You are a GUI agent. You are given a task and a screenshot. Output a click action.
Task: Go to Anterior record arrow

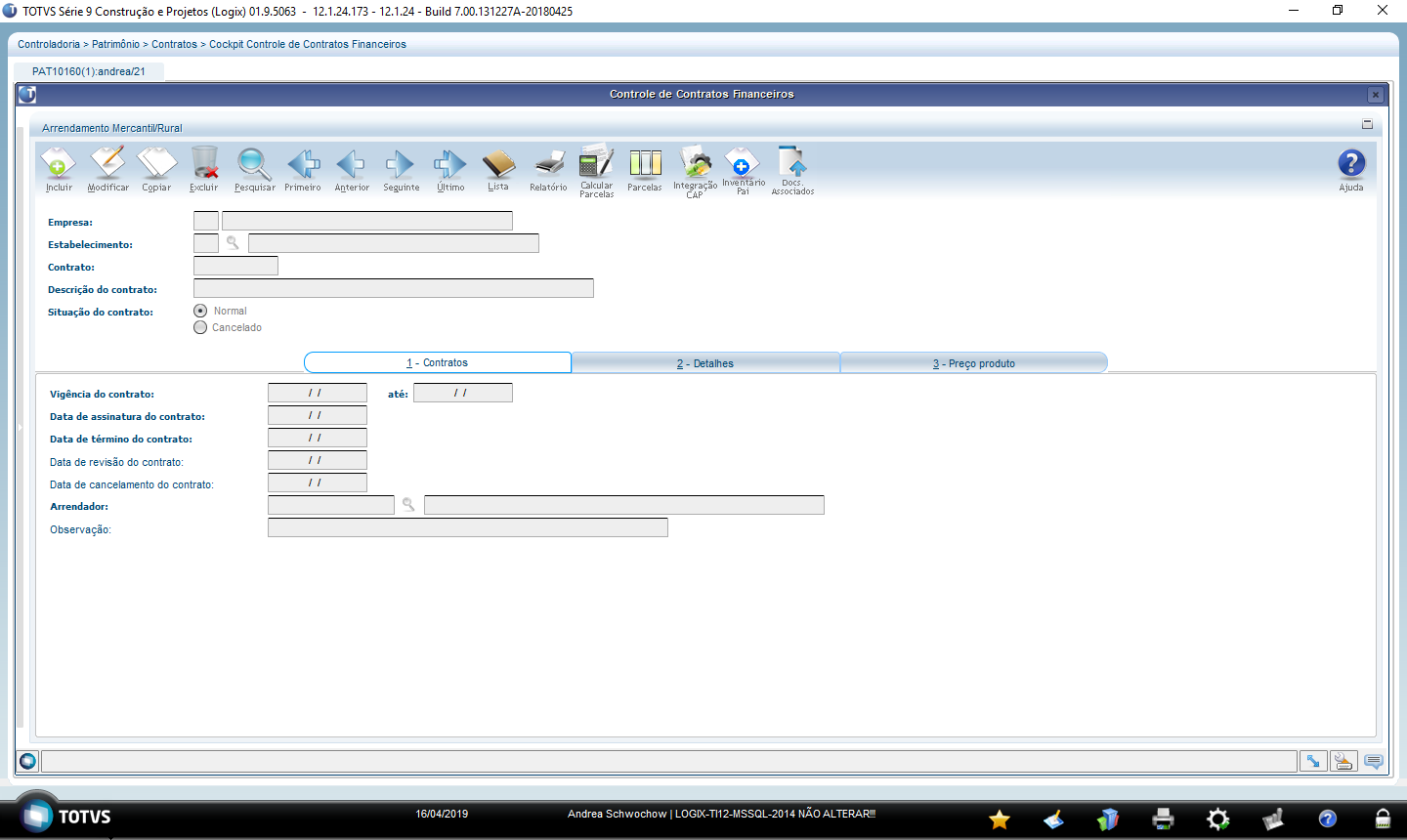click(352, 163)
